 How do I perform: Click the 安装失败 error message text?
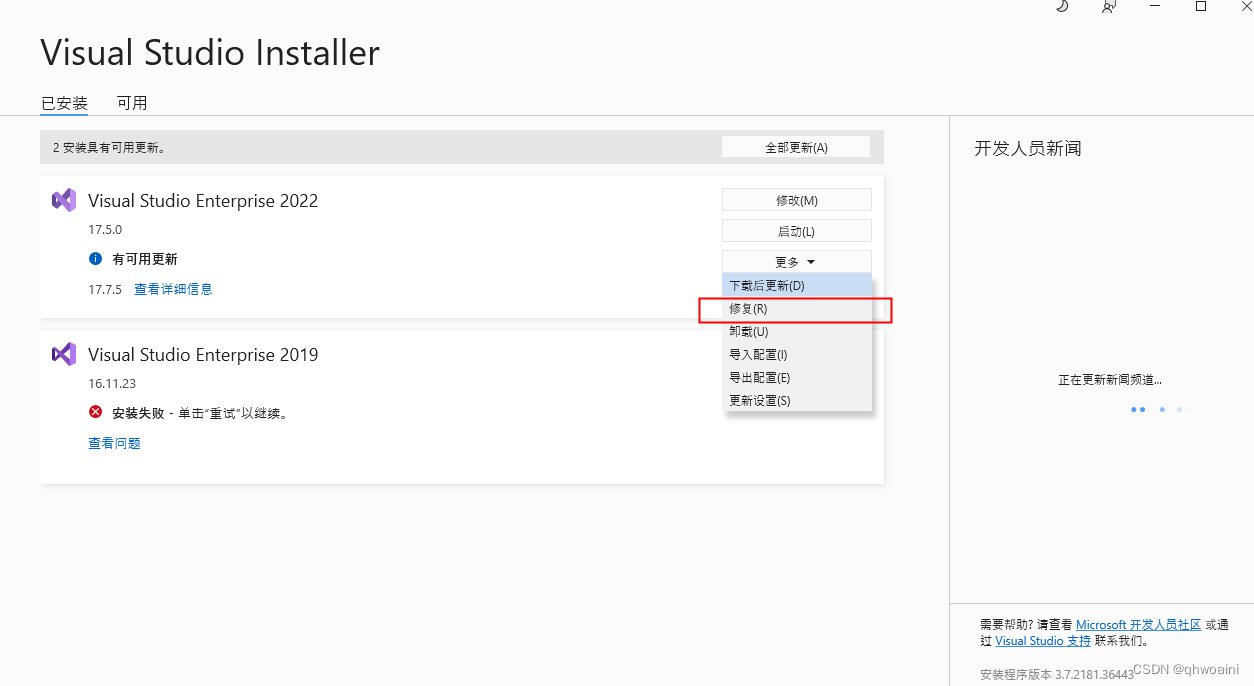(200, 413)
